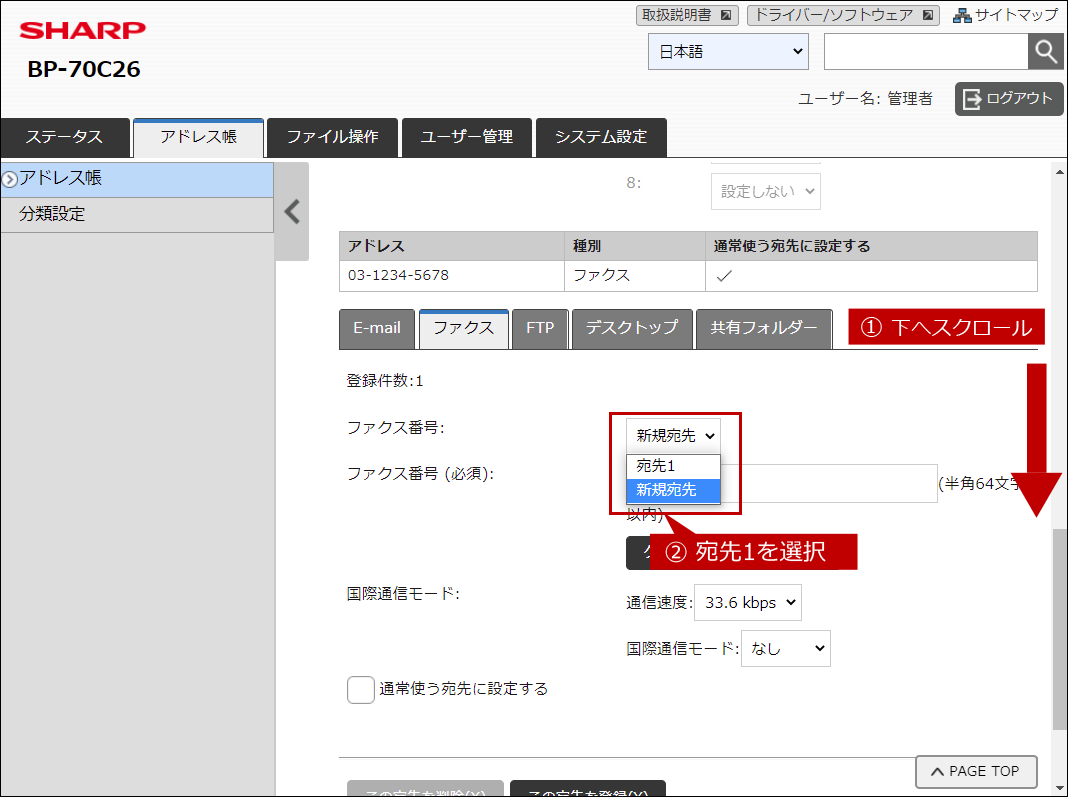The image size is (1068, 797).
Task: Open the ファイル操作 tab
Action: tap(332, 137)
